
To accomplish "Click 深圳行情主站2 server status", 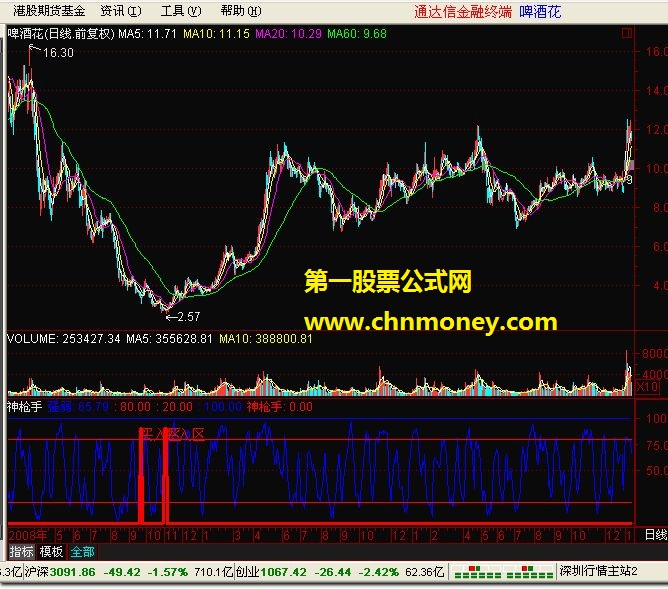I will [x=599, y=571].
